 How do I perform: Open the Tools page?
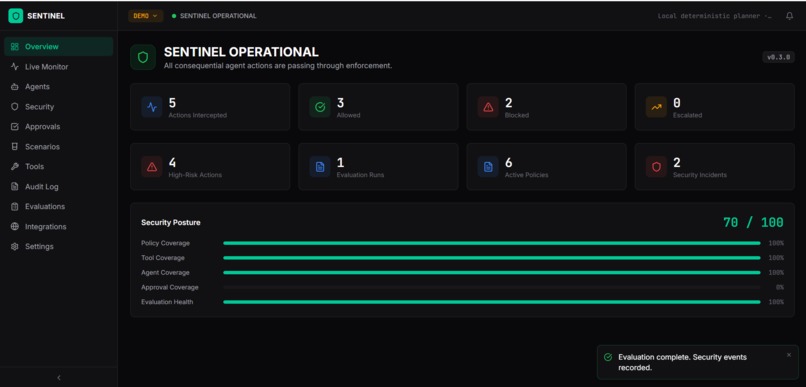tap(59, 167)
